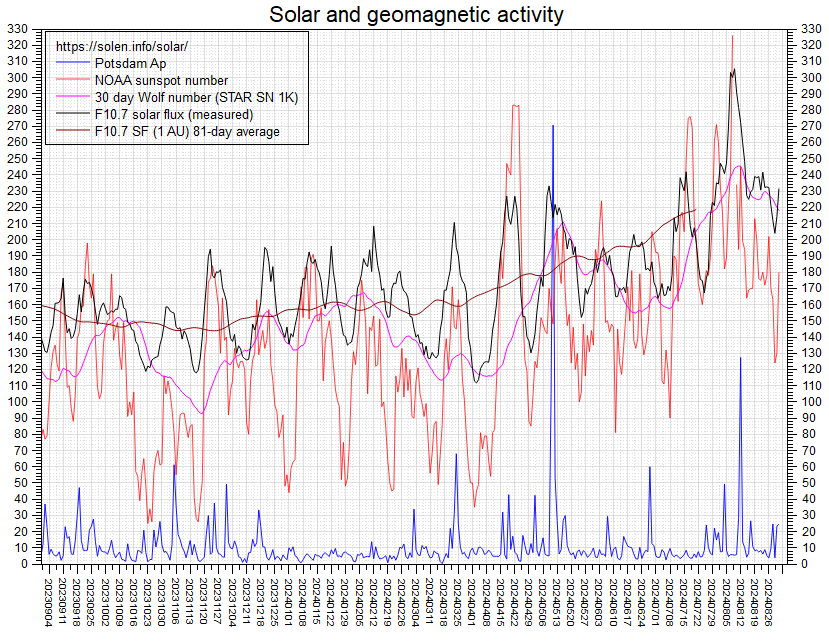The width and height of the screenshot is (829, 642).
Task: Click "F10.7 SF (1 AU) 81-day average" legend entry
Action: pyautogui.click(x=187, y=131)
